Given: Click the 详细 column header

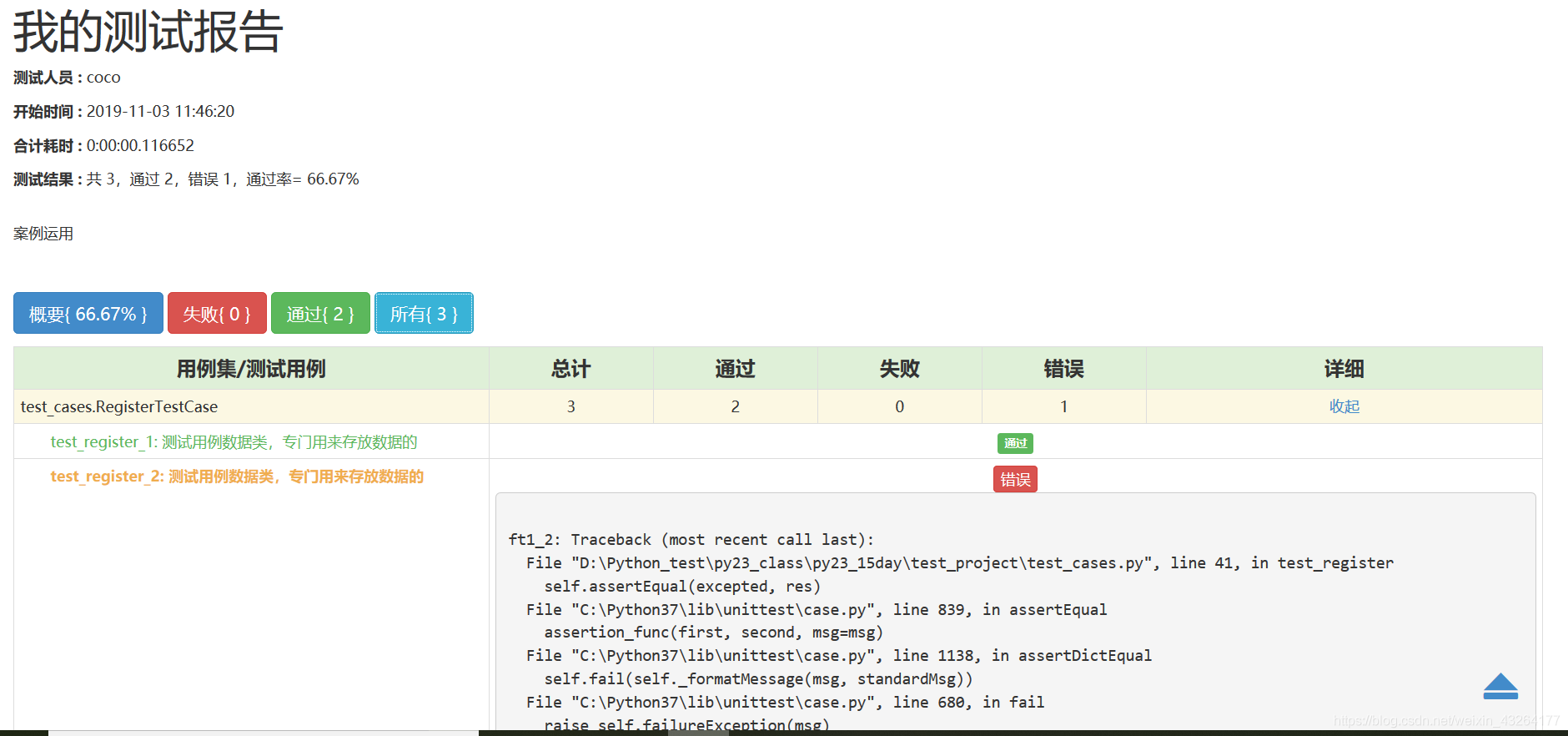Looking at the screenshot, I should (x=1344, y=369).
